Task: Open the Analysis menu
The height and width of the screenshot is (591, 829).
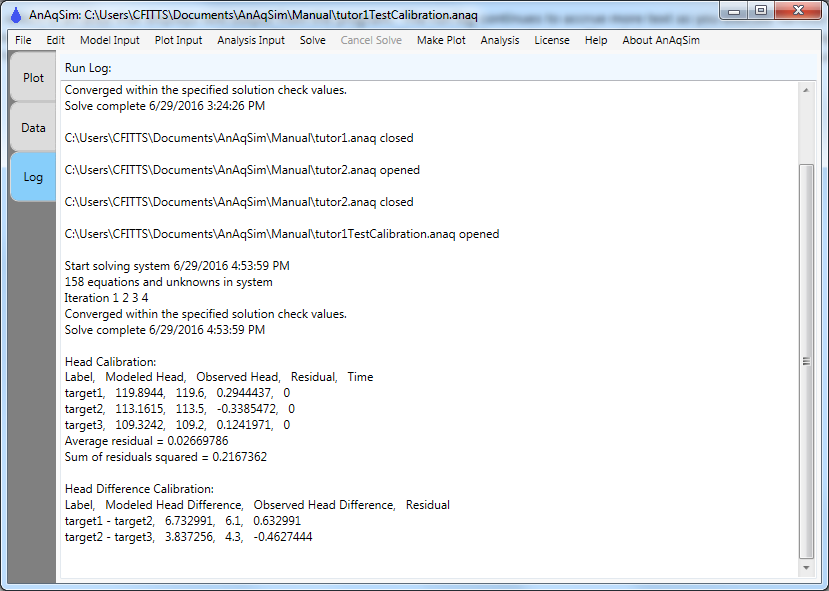Action: (x=500, y=40)
